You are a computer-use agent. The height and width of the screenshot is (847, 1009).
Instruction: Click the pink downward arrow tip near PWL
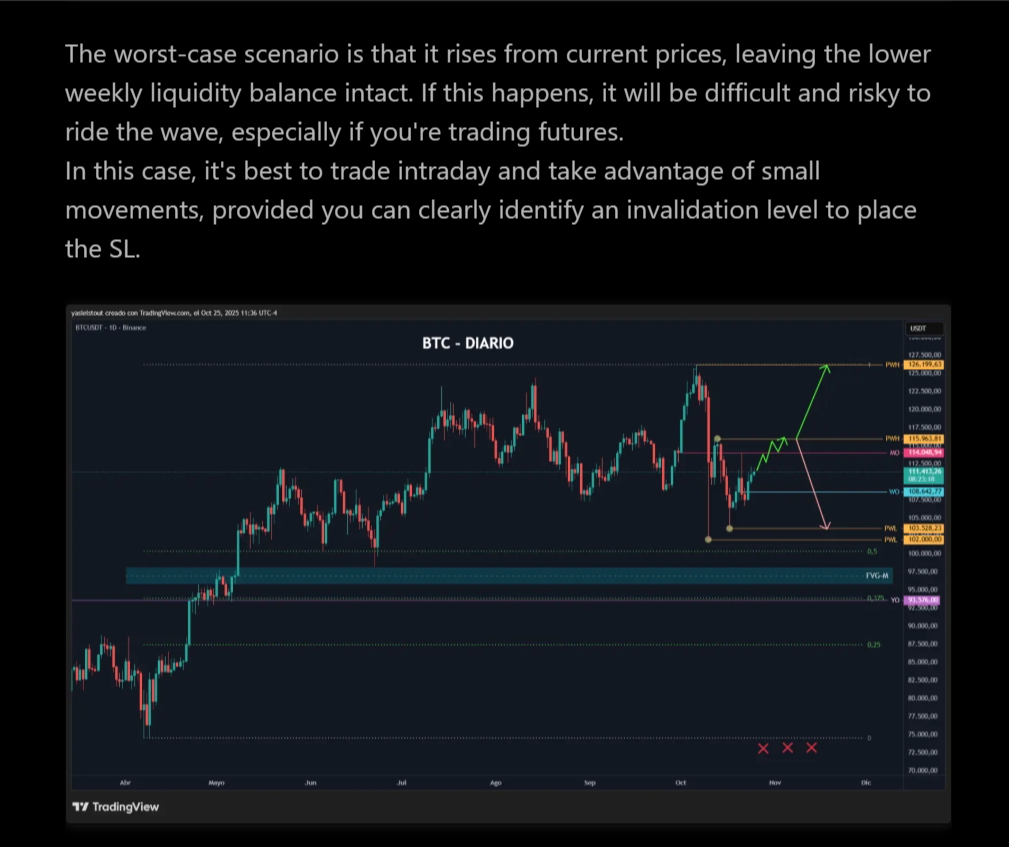pyautogui.click(x=826, y=526)
